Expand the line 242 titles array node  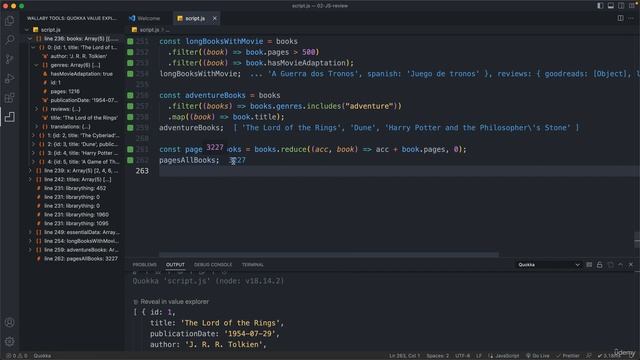click(x=30, y=179)
